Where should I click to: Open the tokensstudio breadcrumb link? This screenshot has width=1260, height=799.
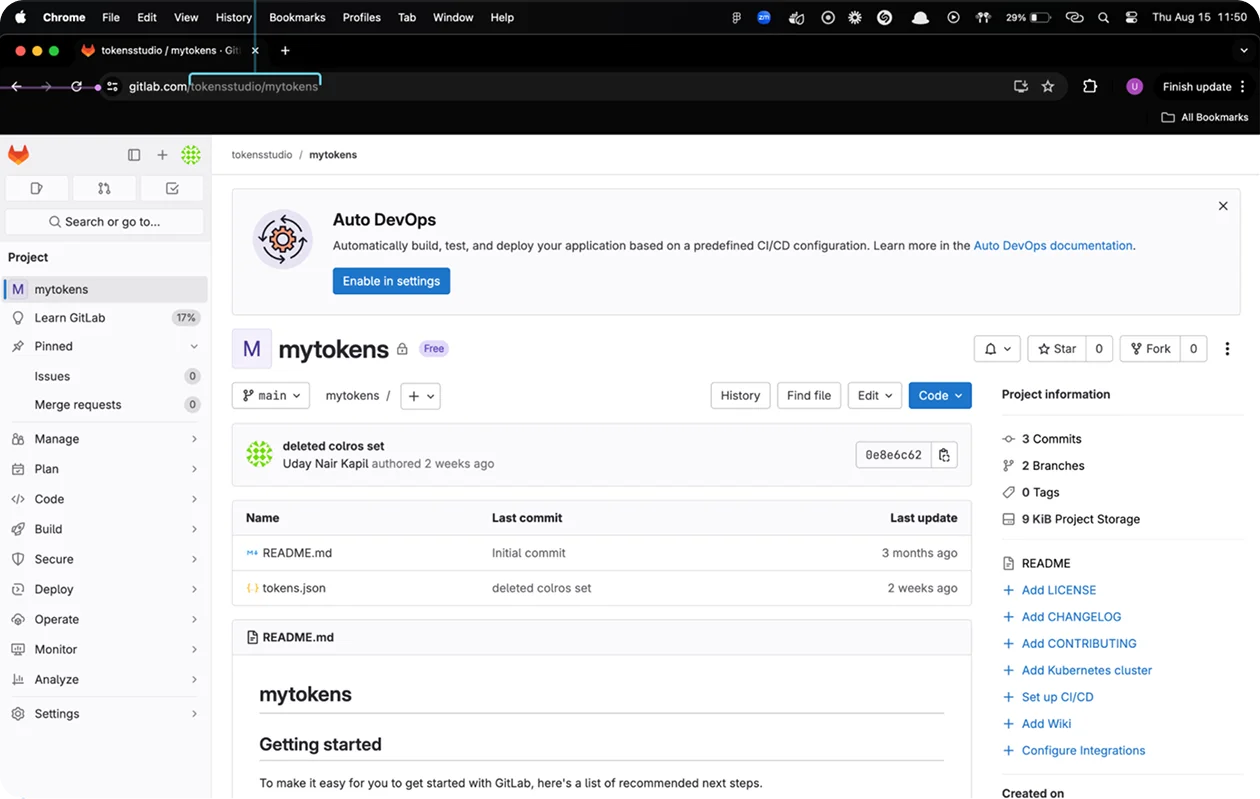click(x=262, y=155)
